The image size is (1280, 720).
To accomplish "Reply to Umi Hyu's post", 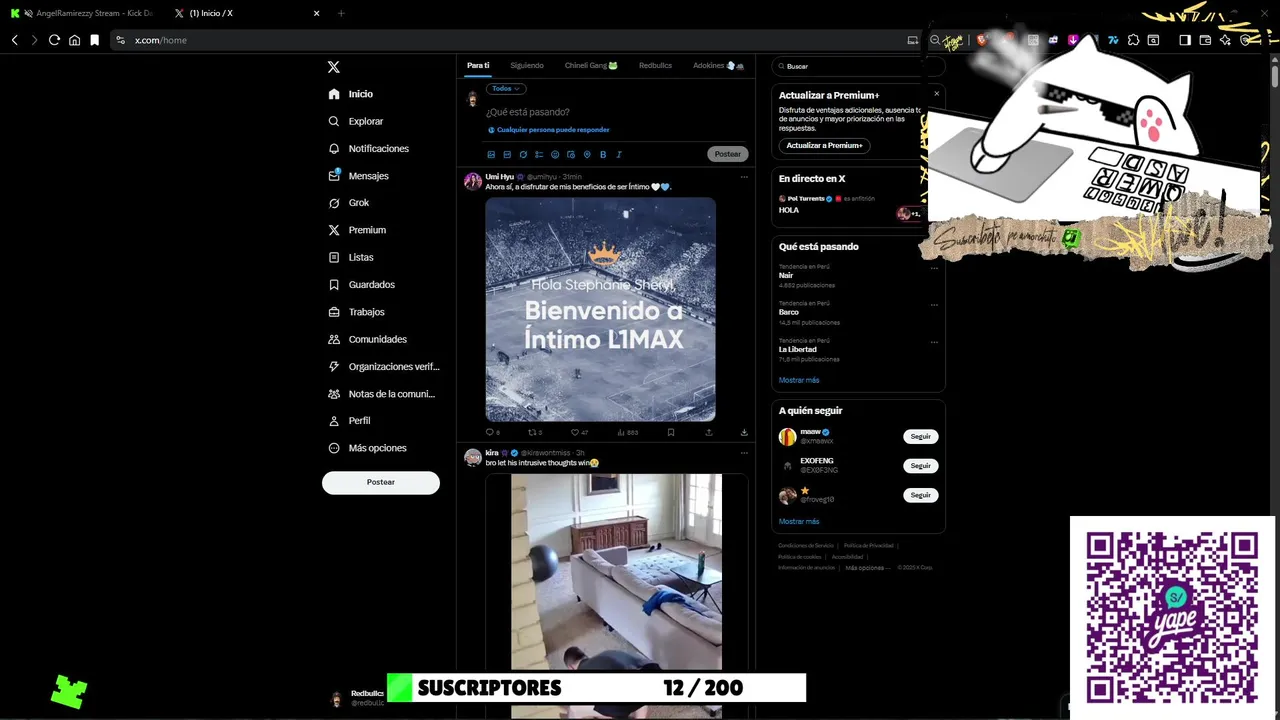I will (x=492, y=432).
